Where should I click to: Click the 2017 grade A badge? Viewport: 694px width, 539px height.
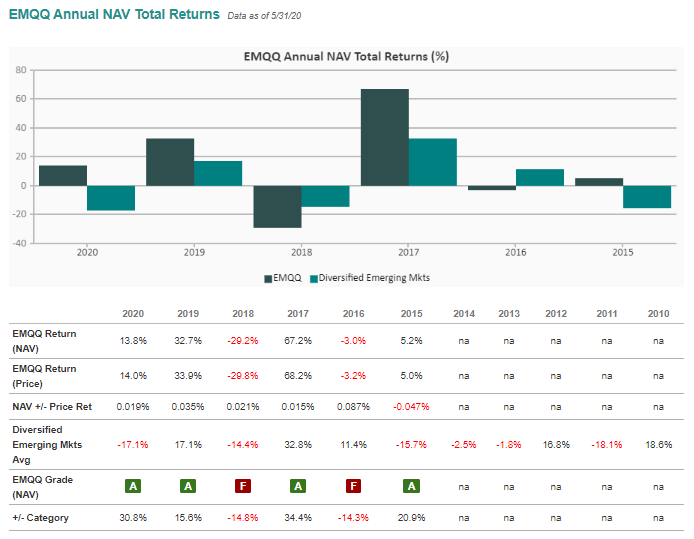[x=298, y=486]
